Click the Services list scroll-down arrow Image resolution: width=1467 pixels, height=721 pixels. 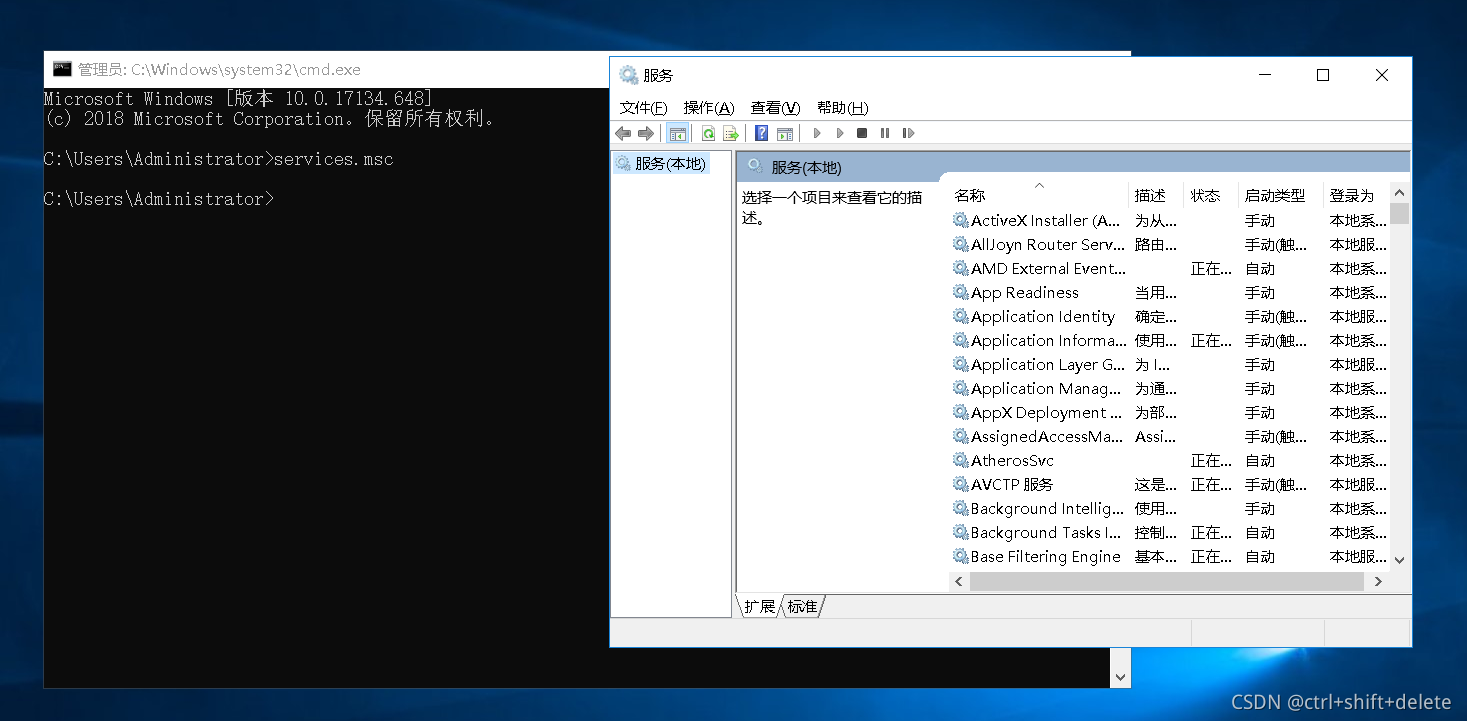1399,560
